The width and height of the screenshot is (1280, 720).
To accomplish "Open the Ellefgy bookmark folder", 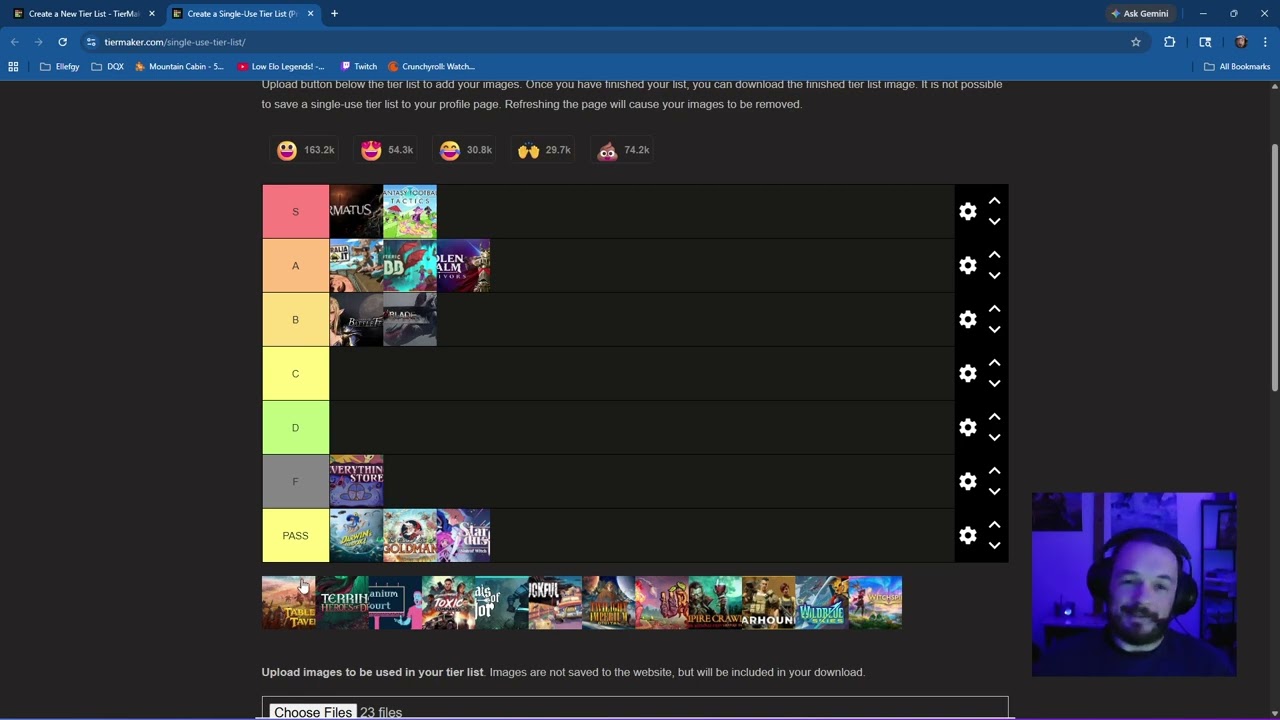I will point(60,67).
